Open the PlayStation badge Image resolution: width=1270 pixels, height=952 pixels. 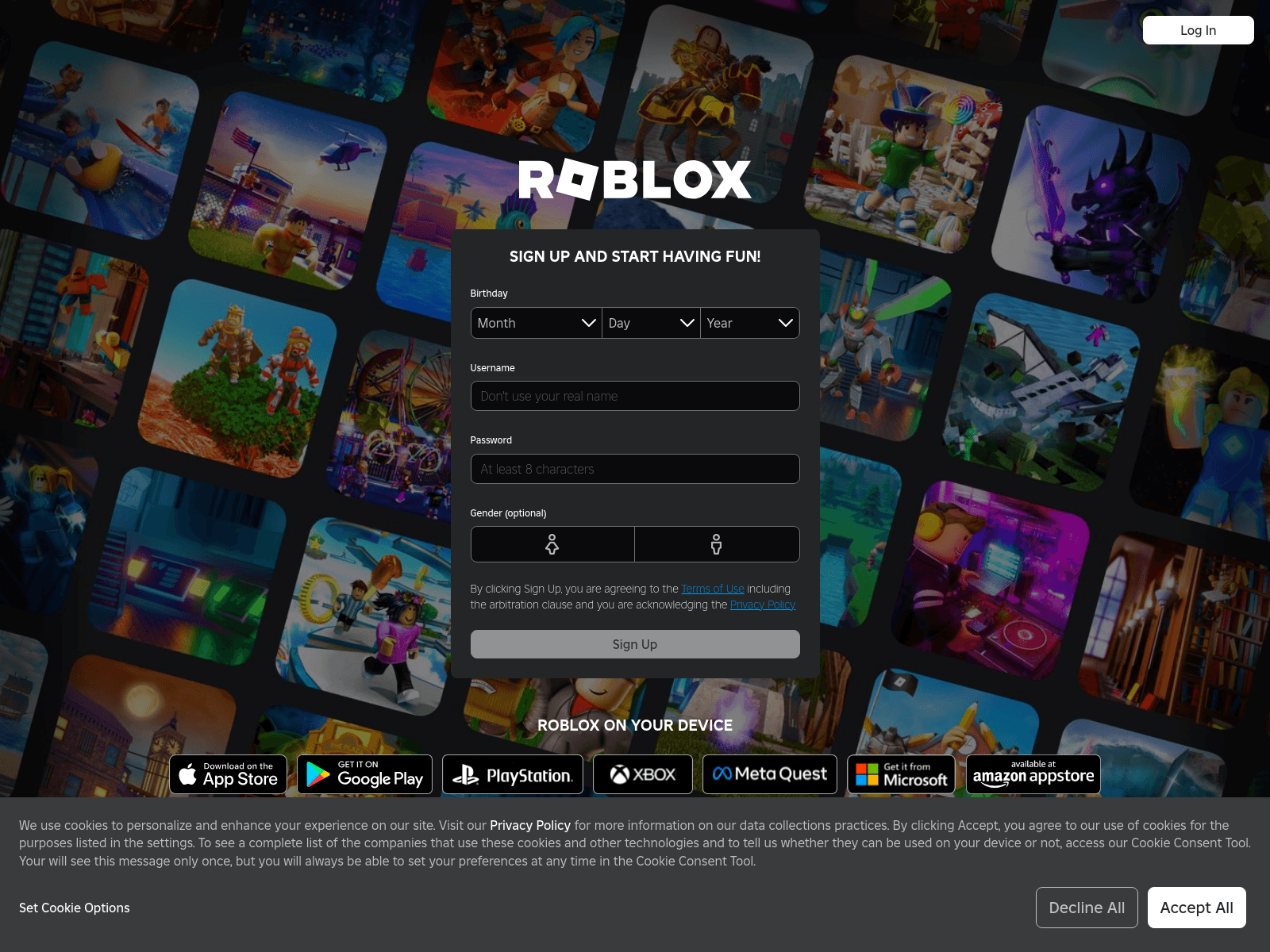click(x=513, y=774)
